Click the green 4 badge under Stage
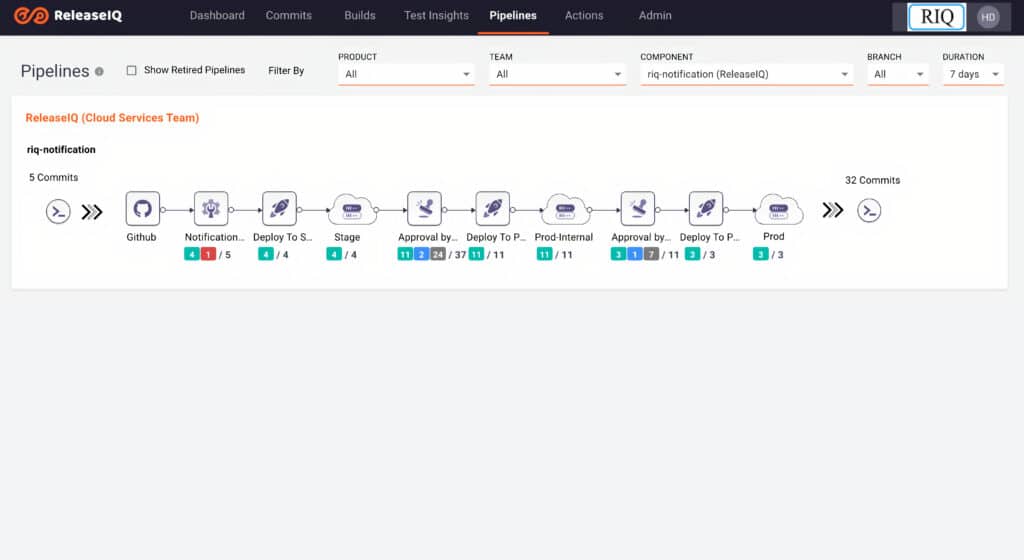The image size is (1024, 560). [x=334, y=255]
